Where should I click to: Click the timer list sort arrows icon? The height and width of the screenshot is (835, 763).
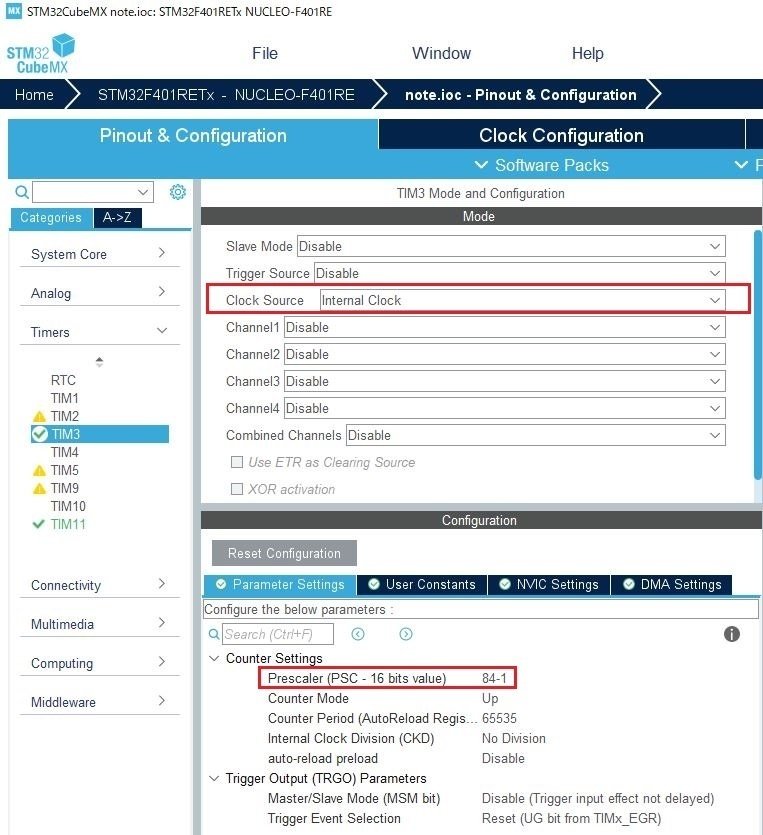99,362
